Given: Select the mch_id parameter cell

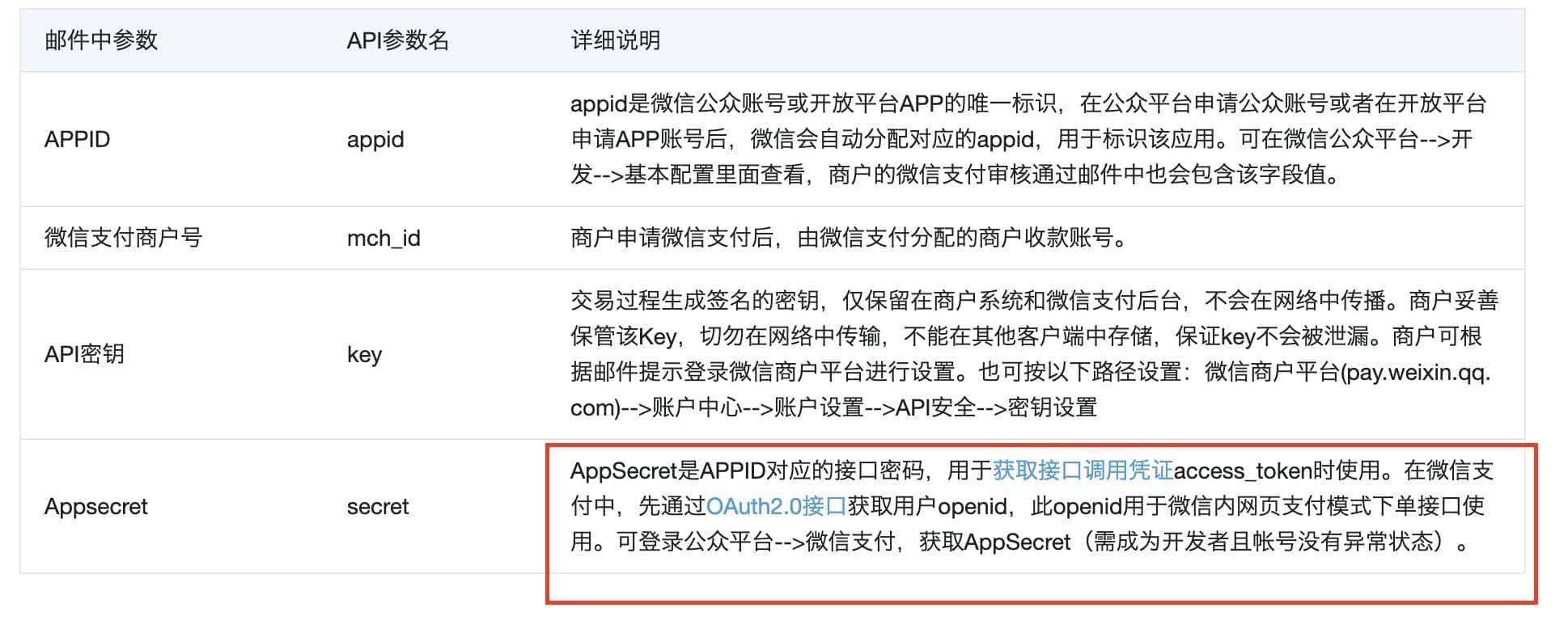Looking at the screenshot, I should (x=384, y=238).
